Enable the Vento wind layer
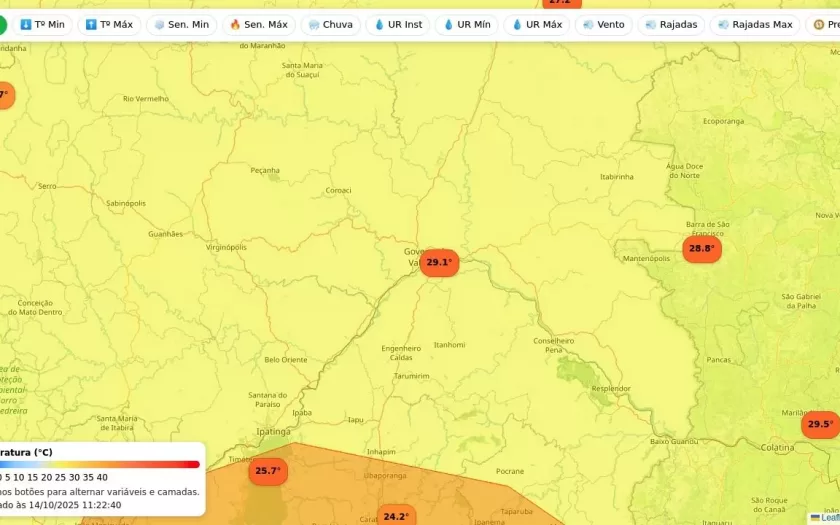The image size is (840, 525). pos(603,24)
